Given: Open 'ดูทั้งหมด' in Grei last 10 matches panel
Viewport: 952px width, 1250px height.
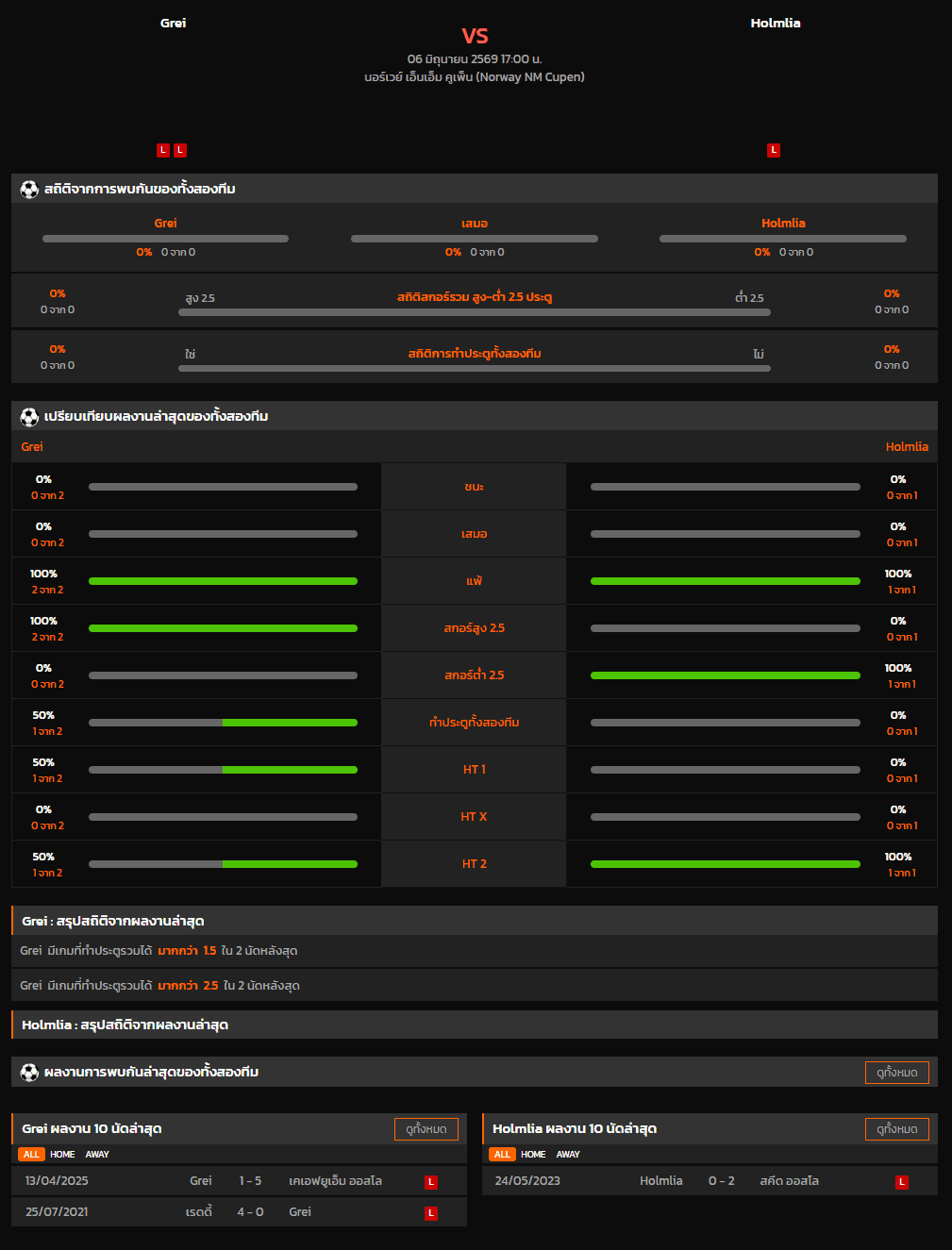Looking at the screenshot, I should [426, 1129].
